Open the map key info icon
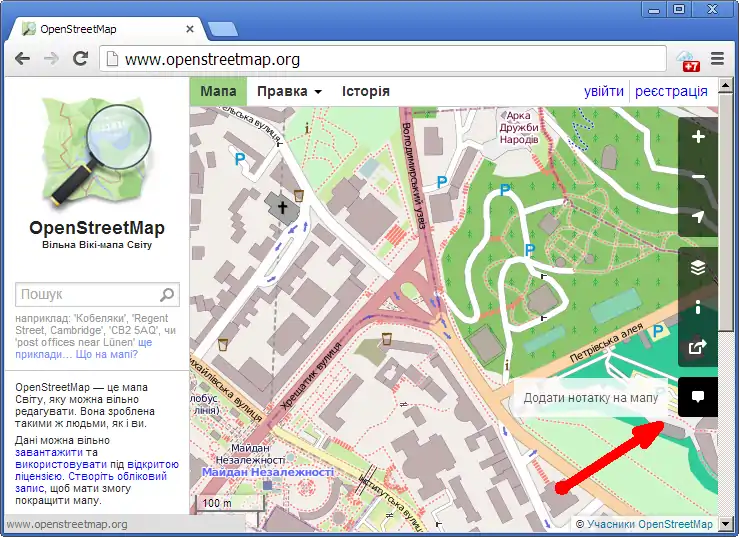Screen dimensions: 739x537 (698, 307)
